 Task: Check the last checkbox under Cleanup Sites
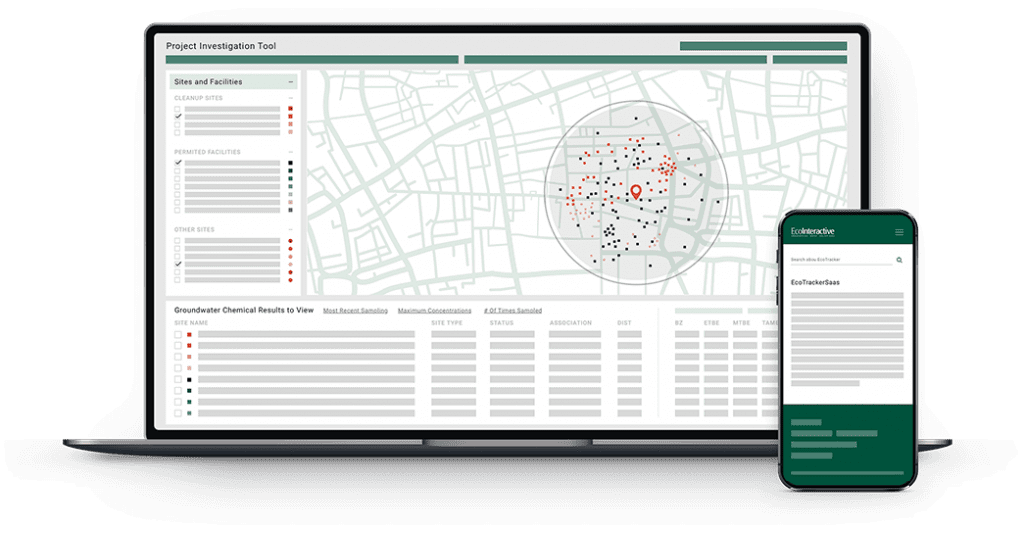(x=178, y=132)
